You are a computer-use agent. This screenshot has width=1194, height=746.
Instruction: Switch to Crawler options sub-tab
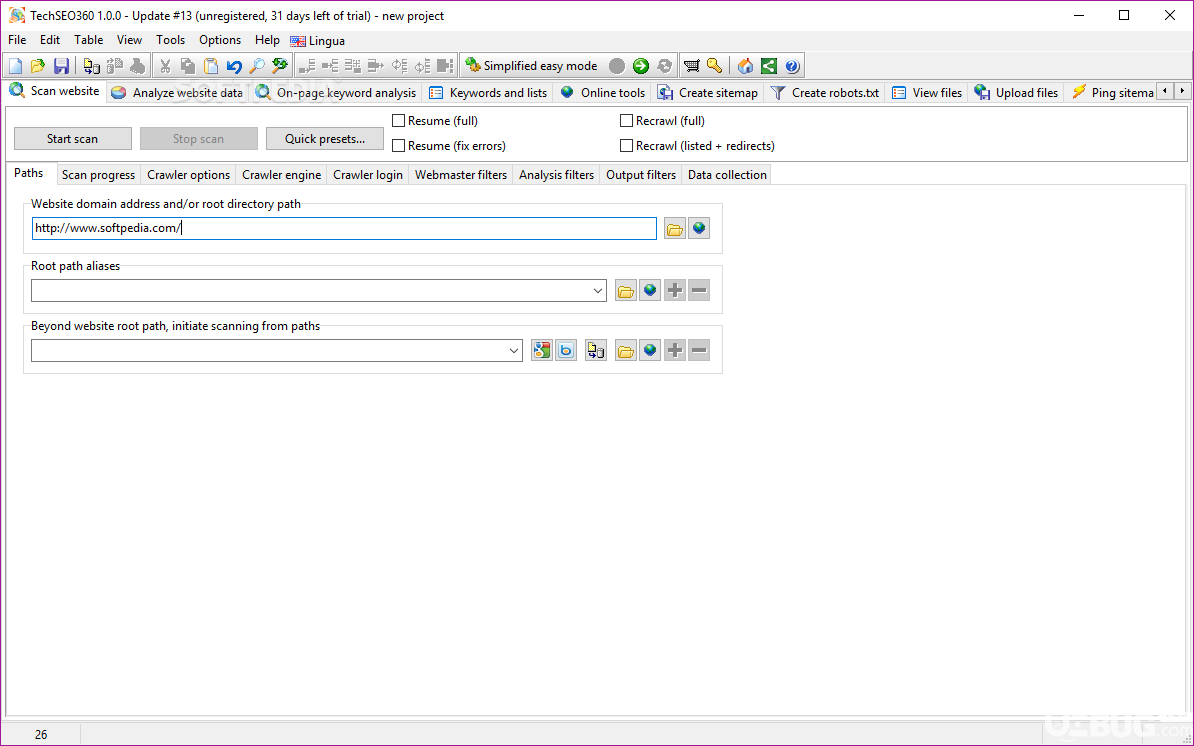click(189, 175)
